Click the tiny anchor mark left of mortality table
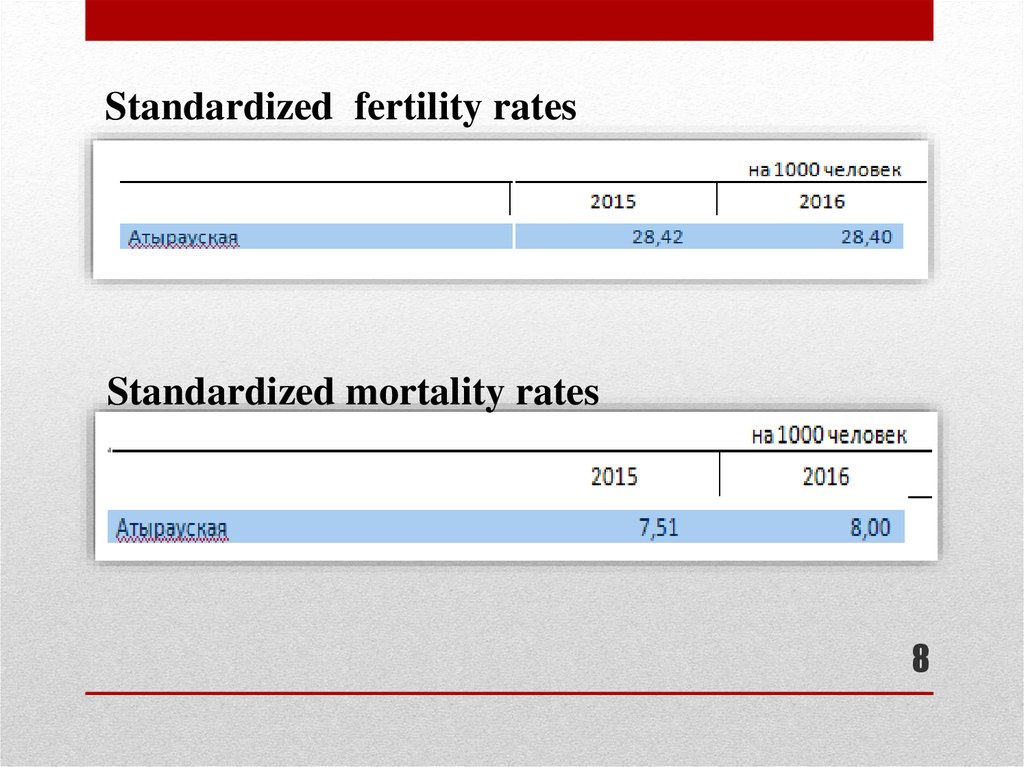The width and height of the screenshot is (1024, 767). (x=109, y=451)
